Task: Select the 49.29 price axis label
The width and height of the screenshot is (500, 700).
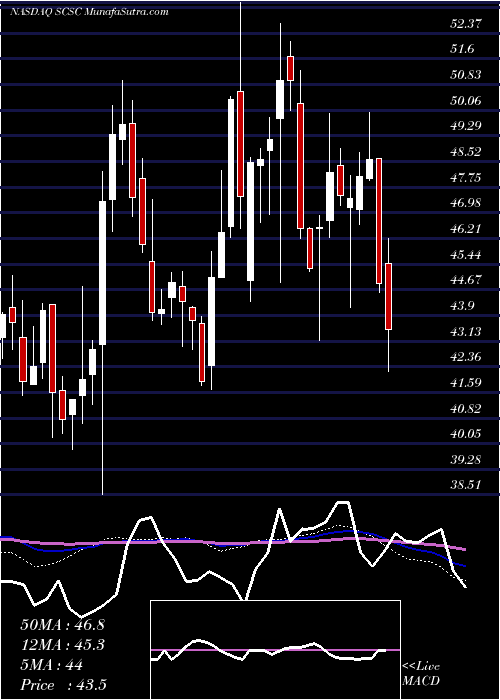Action: coord(466,126)
